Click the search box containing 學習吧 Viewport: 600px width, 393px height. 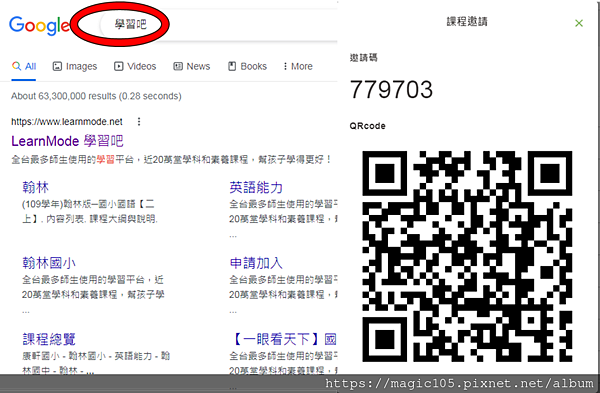[218, 25]
